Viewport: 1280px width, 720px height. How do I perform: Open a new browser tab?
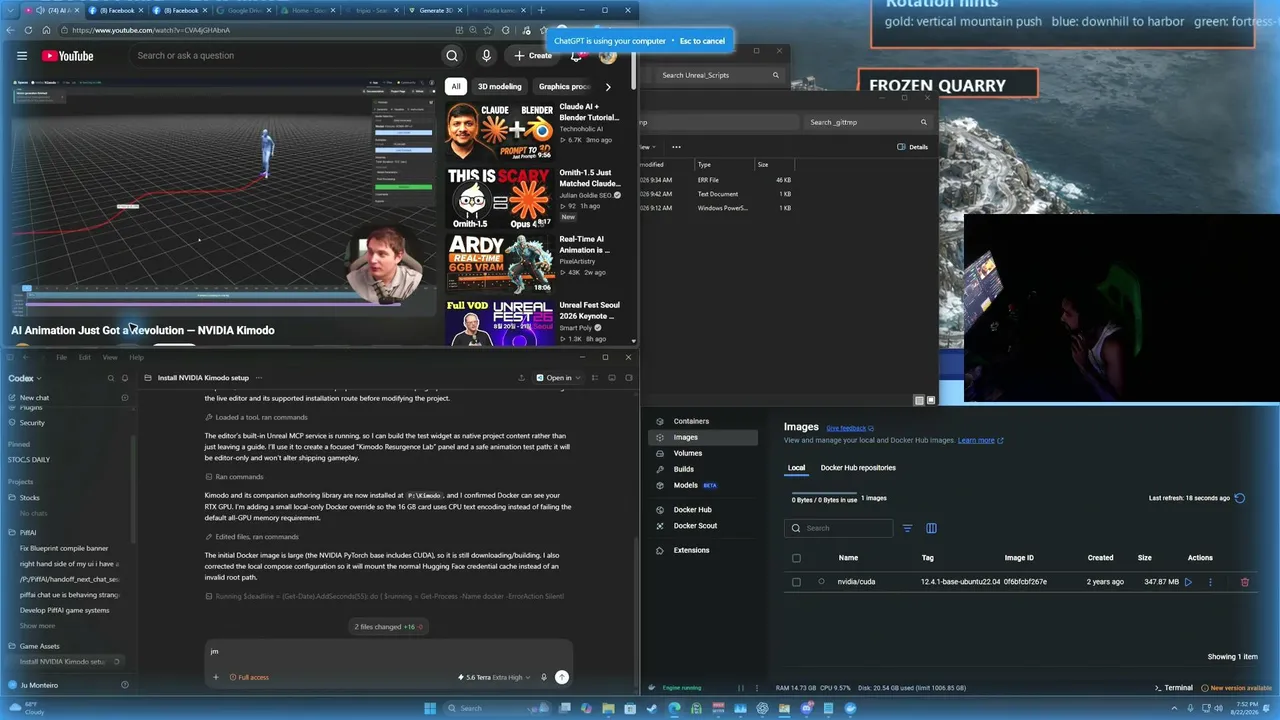[x=541, y=10]
